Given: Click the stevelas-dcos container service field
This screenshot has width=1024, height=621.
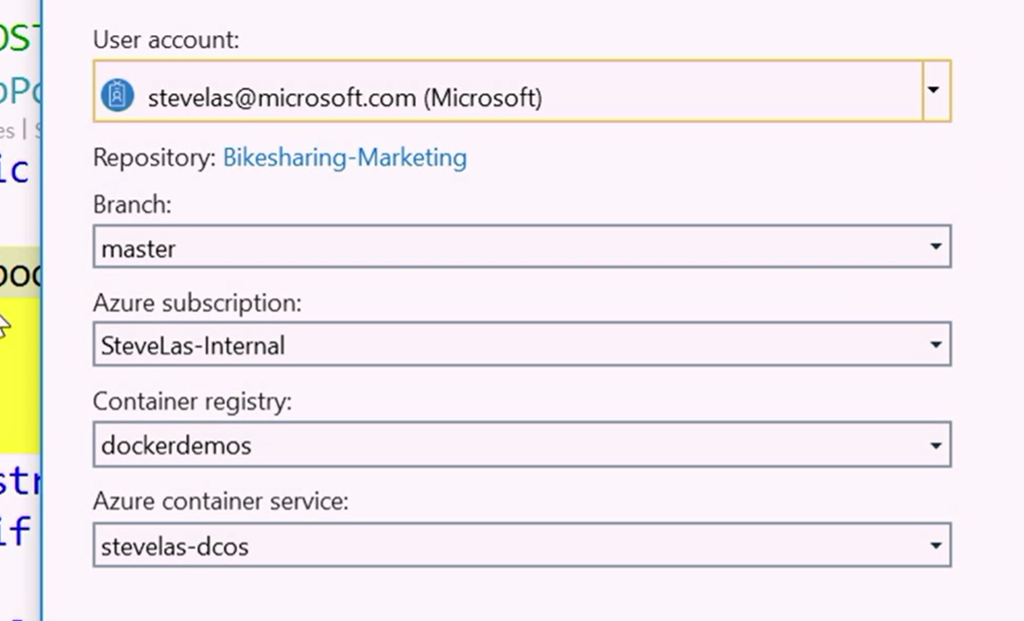Looking at the screenshot, I should pyautogui.click(x=500, y=546).
